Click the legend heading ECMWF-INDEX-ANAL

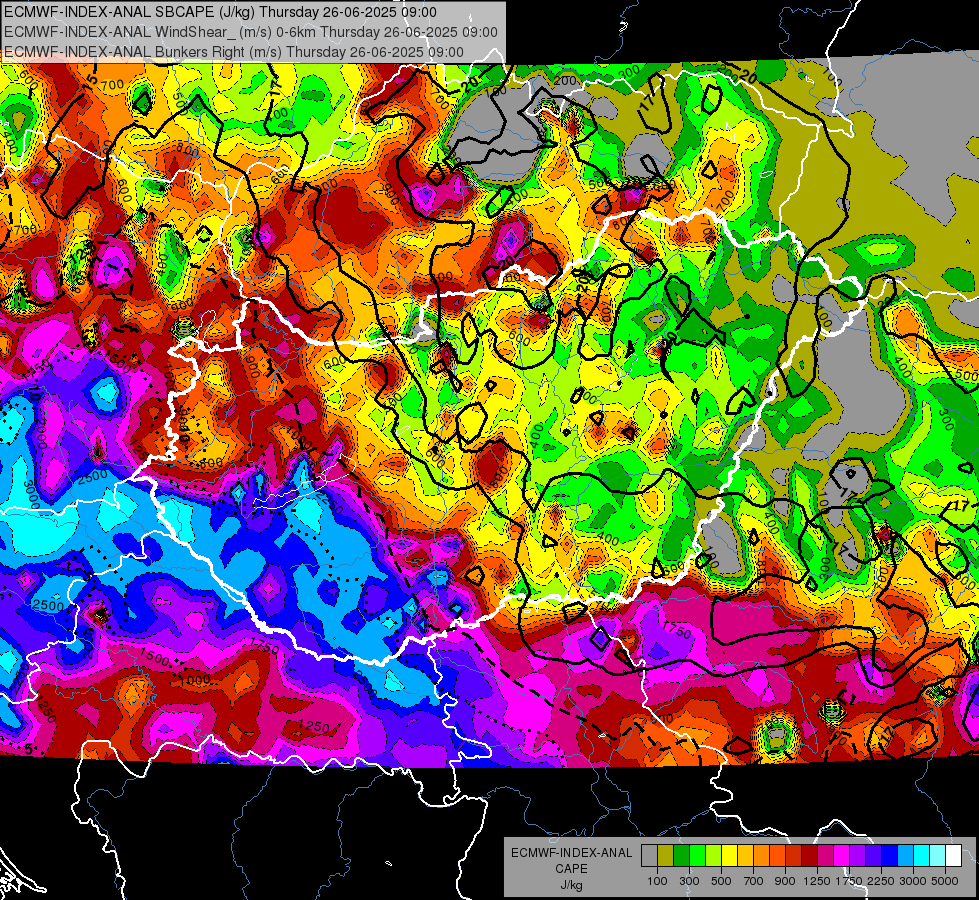[571, 853]
